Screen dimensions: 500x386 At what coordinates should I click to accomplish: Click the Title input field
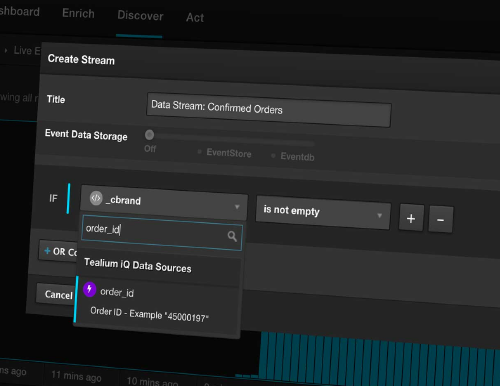(x=269, y=110)
